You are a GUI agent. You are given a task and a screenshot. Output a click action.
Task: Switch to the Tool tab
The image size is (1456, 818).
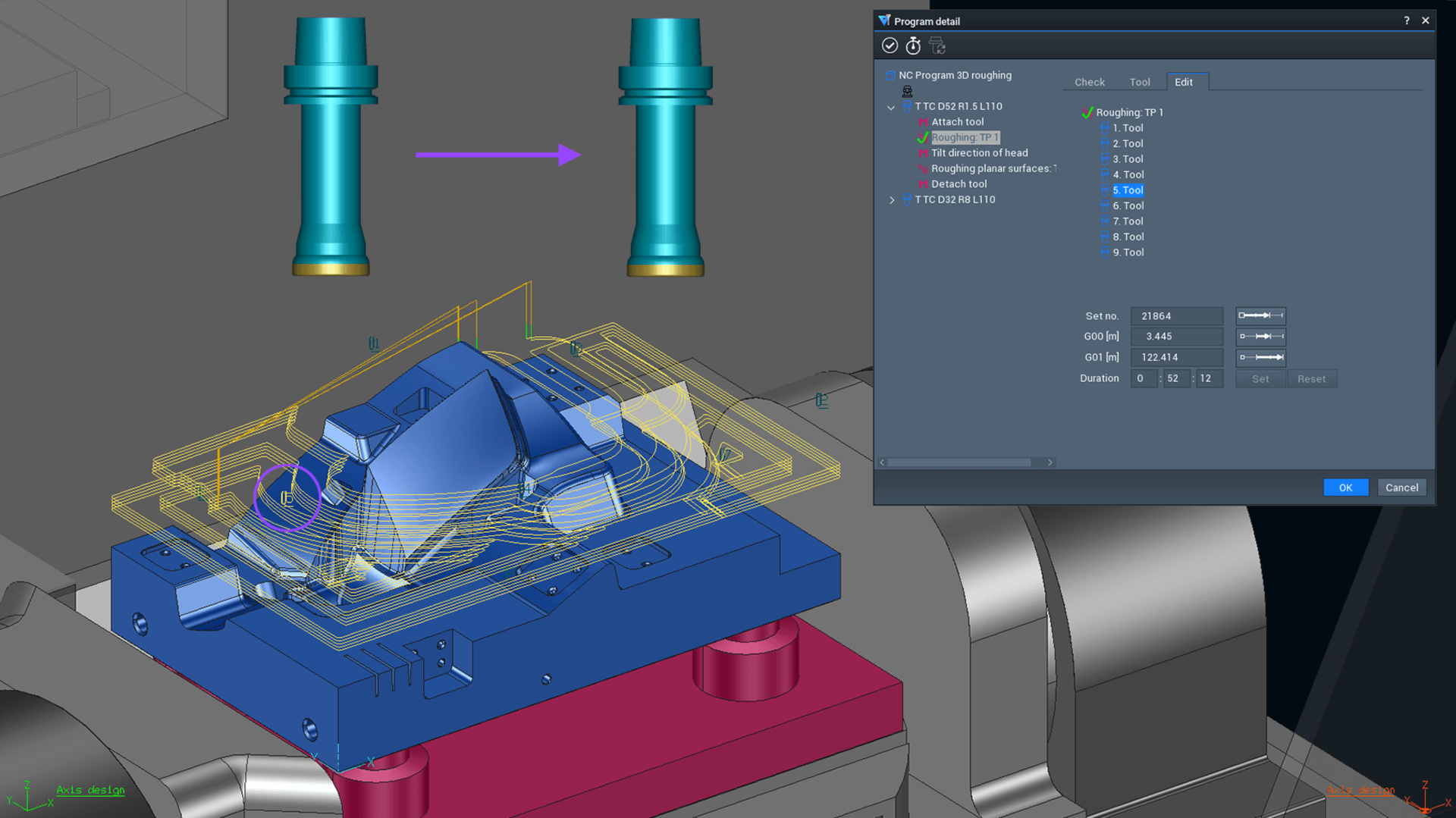(x=1139, y=82)
